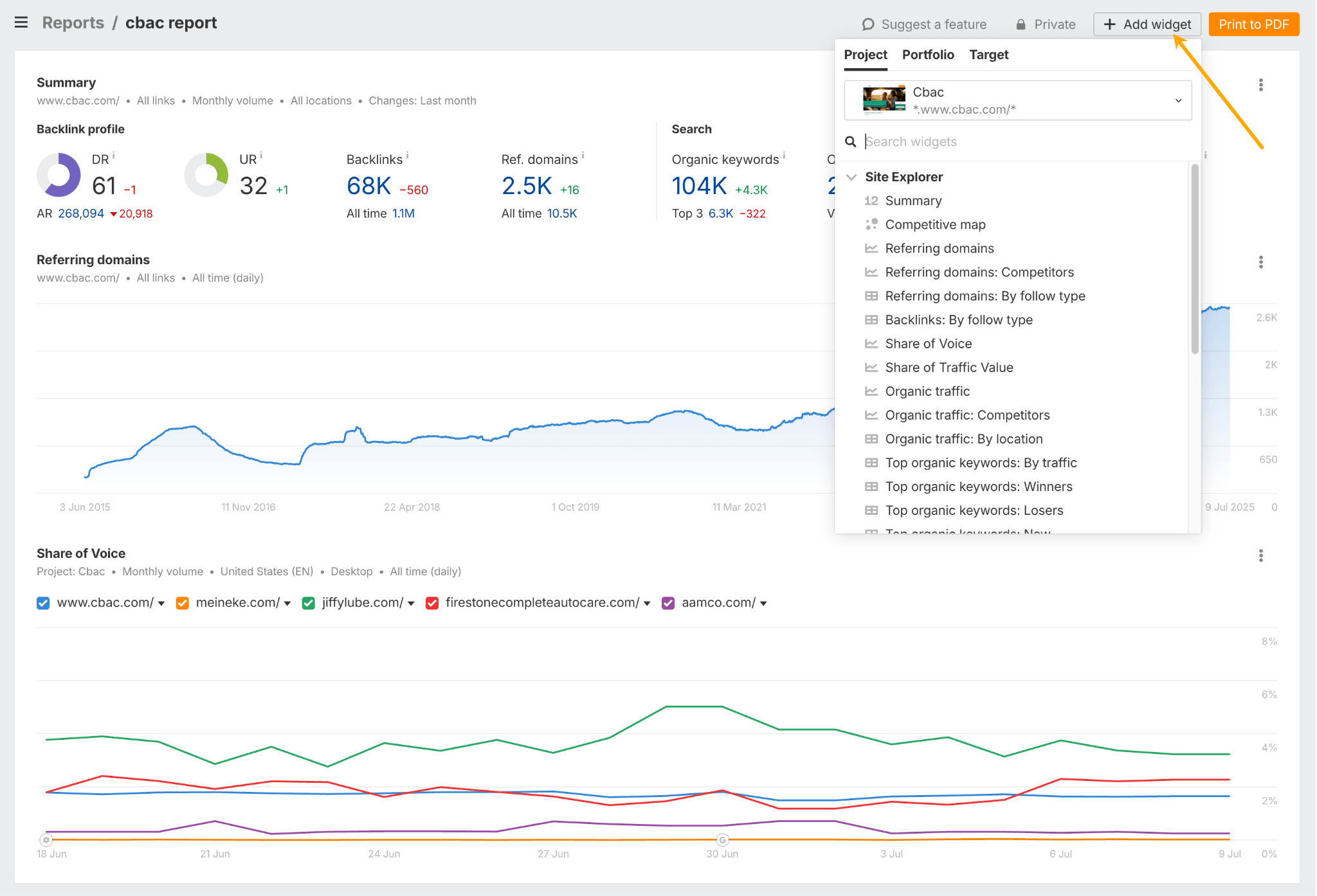Uncheck the meineke.com/ competitor
The image size is (1317, 896).
click(182, 603)
